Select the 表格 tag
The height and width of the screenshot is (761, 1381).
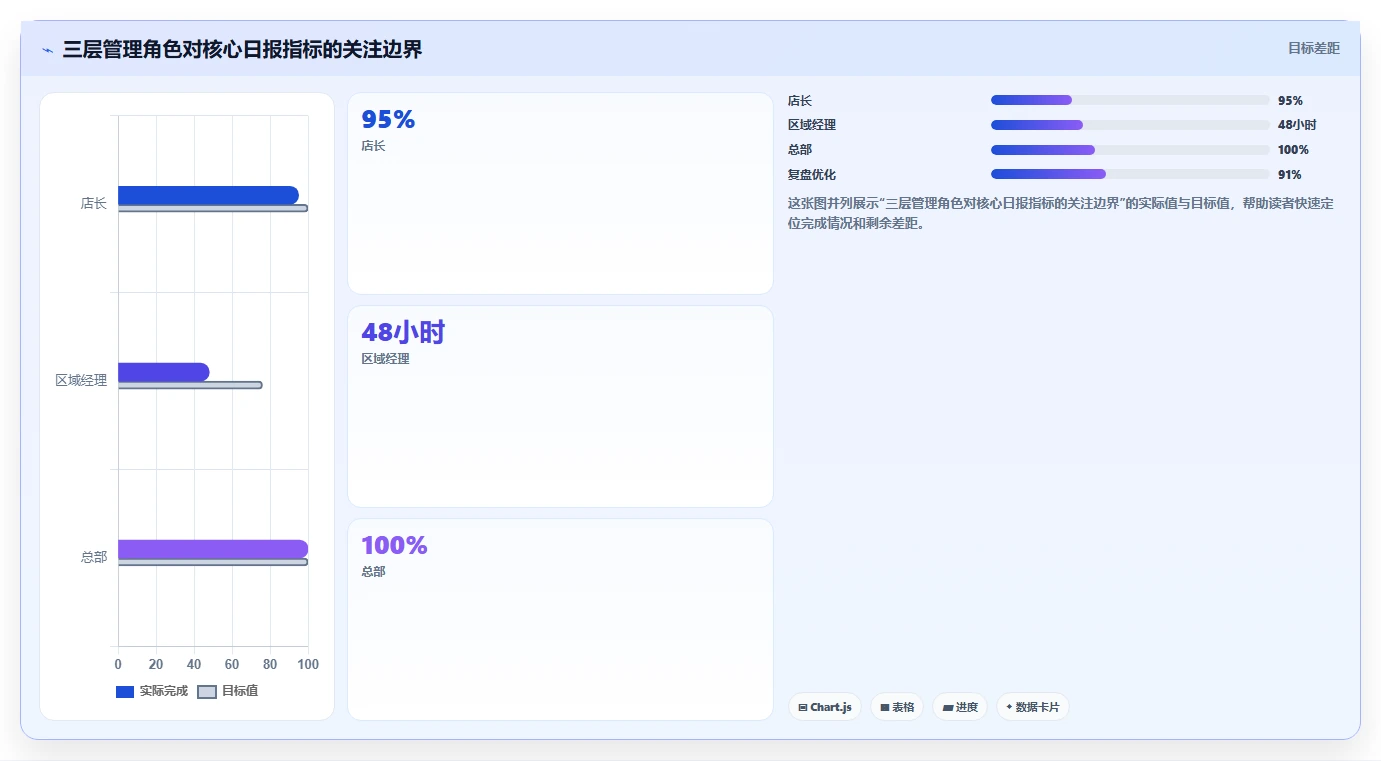point(897,707)
